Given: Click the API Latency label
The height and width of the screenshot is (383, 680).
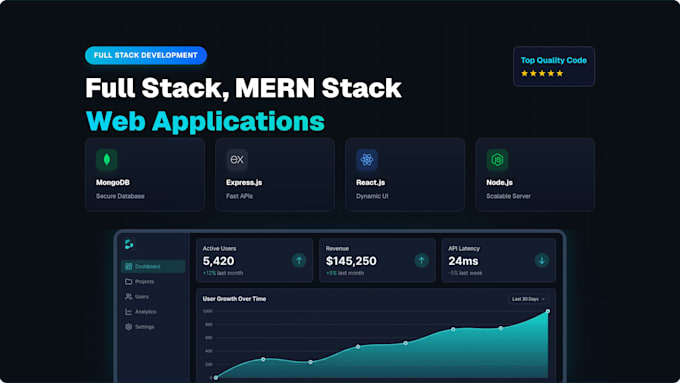Looking at the screenshot, I should coord(464,249).
